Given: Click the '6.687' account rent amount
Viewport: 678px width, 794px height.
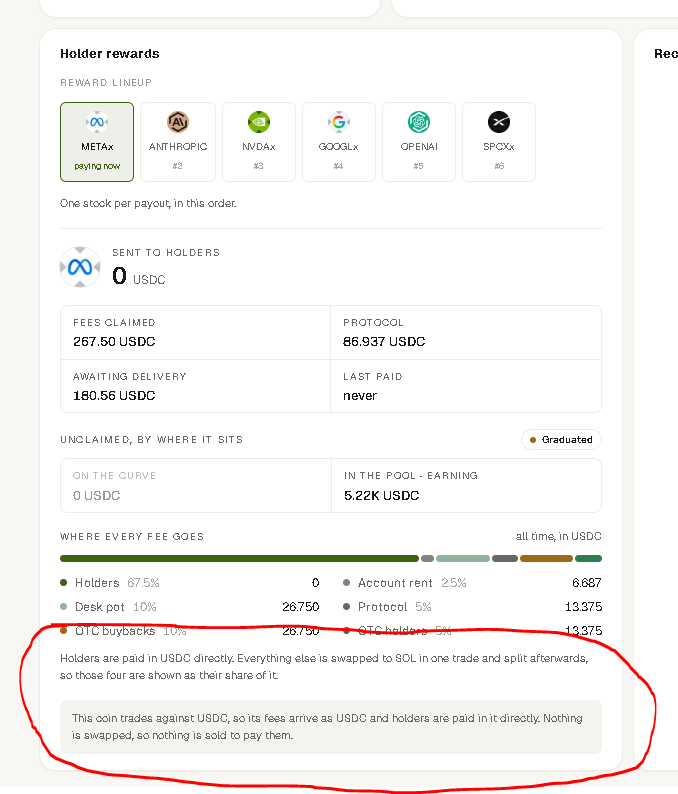Looking at the screenshot, I should (587, 583).
